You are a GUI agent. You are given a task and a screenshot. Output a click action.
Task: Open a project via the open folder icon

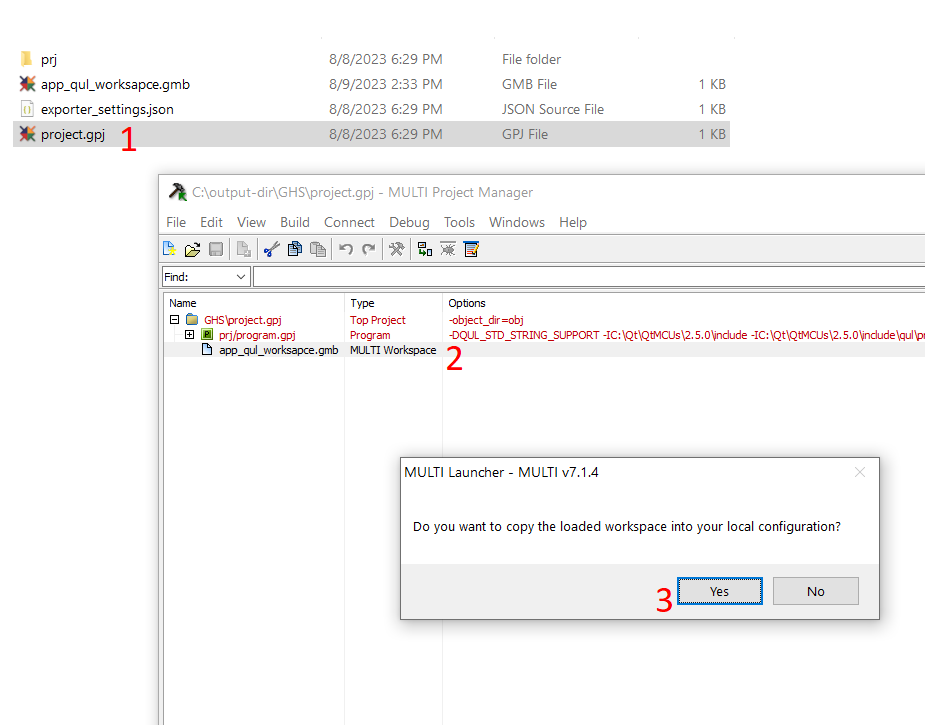pos(192,248)
